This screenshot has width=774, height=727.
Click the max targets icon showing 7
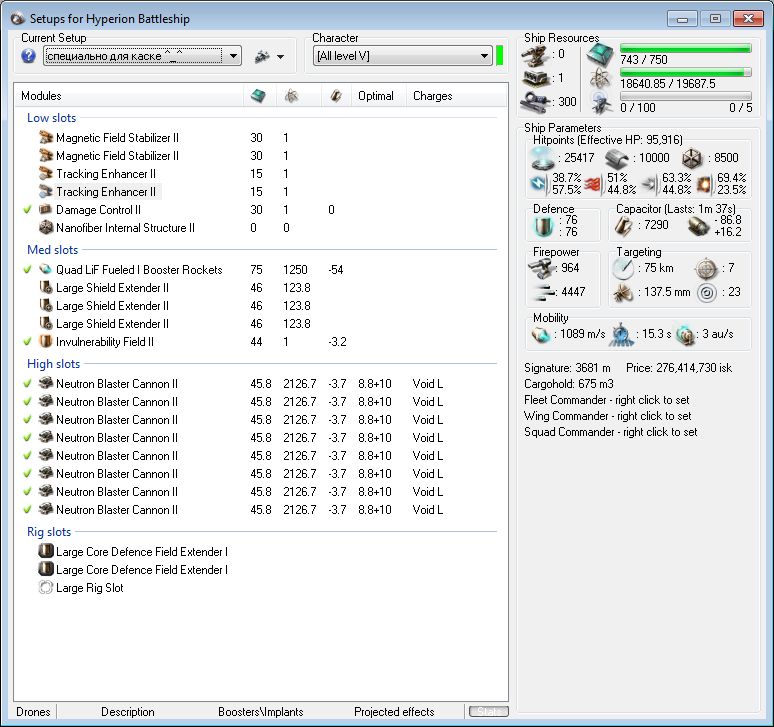click(706, 268)
